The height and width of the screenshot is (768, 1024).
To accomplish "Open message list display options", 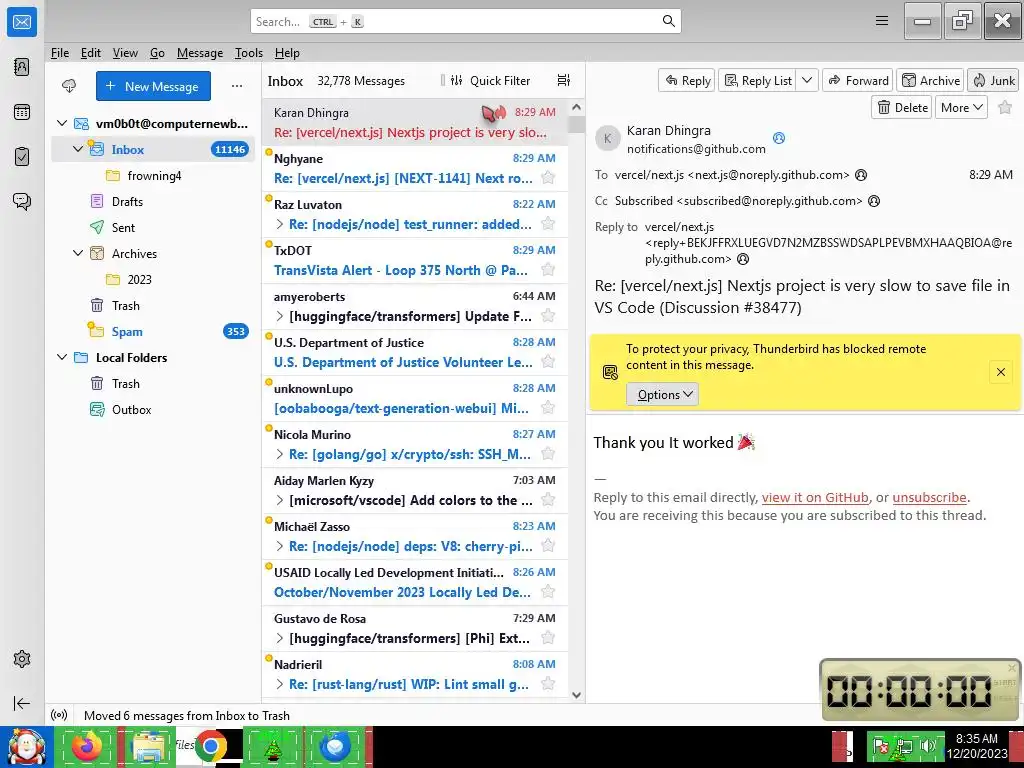I will [x=564, y=80].
